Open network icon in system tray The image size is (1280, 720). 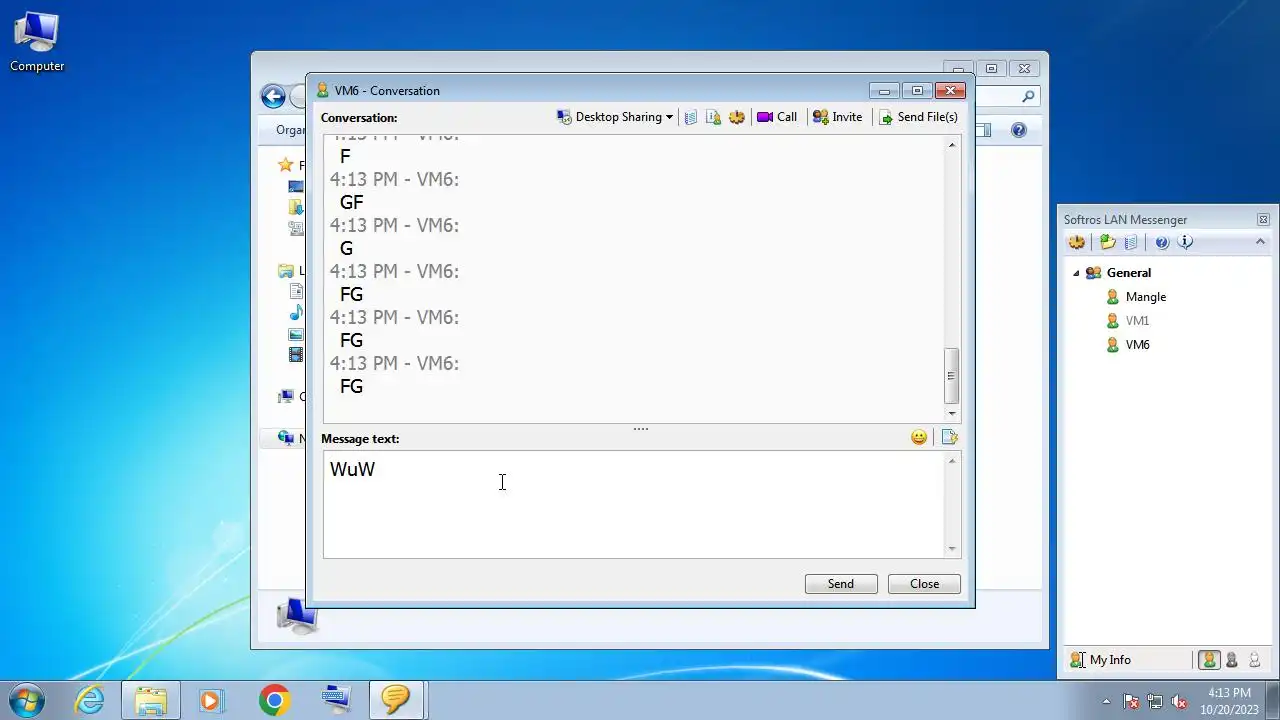1155,701
